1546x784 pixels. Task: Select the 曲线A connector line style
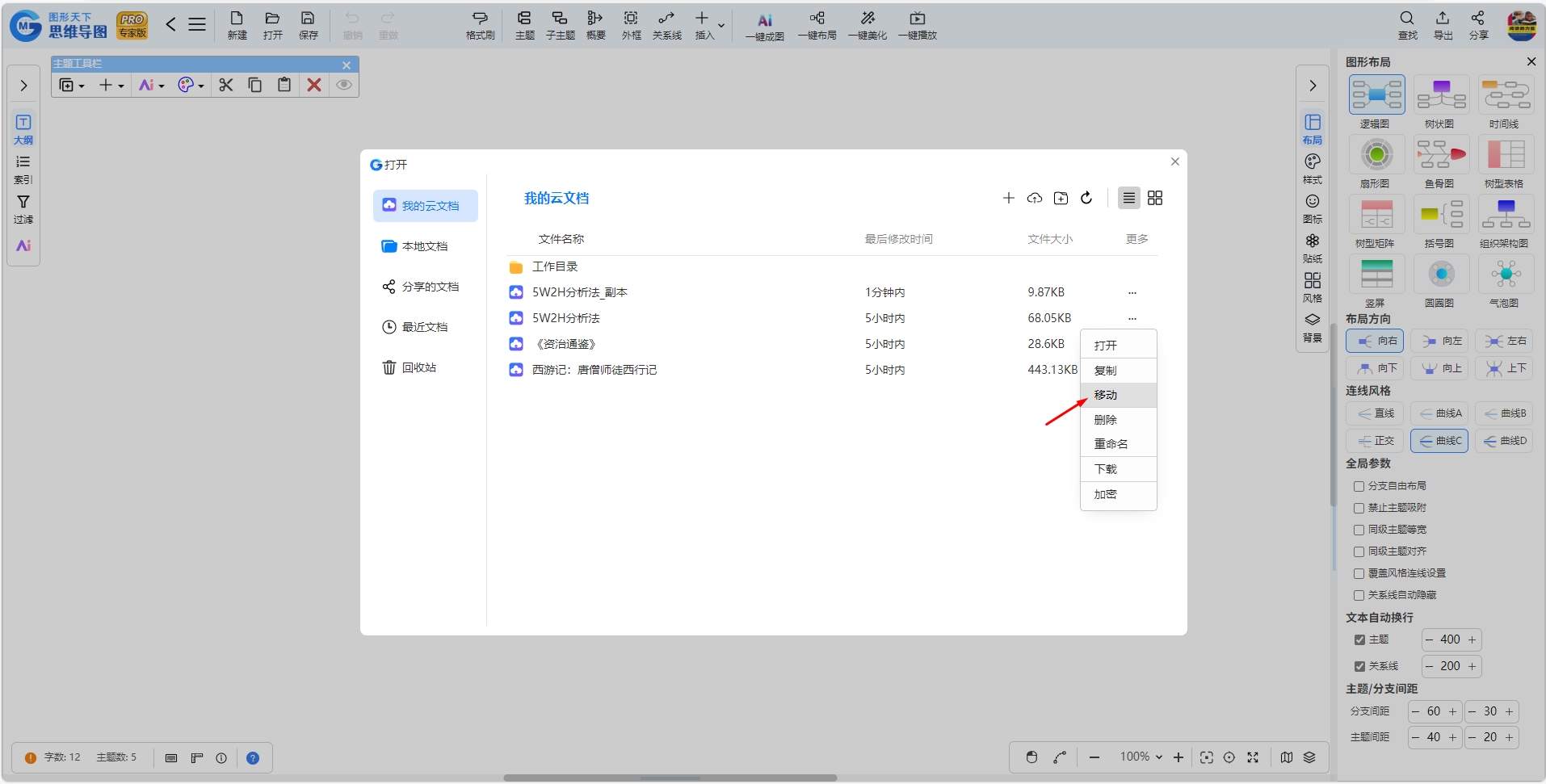point(1441,413)
